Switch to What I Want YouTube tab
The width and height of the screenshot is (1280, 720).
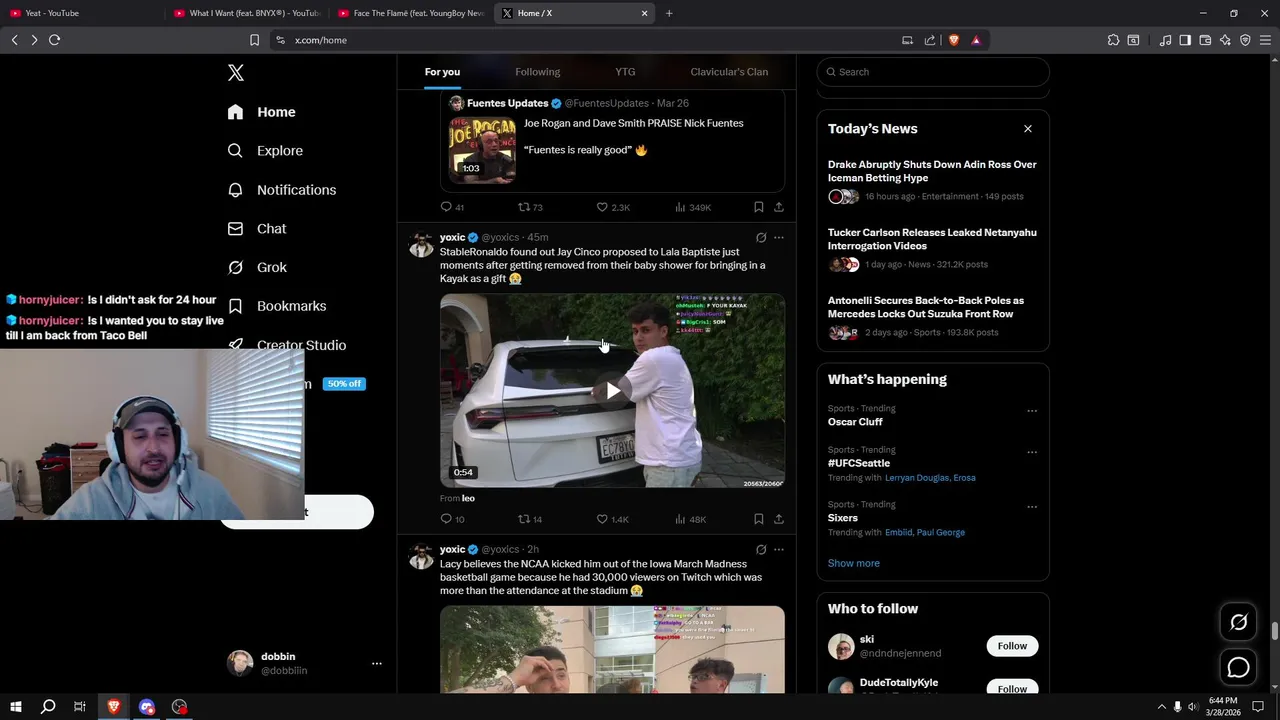click(x=247, y=13)
